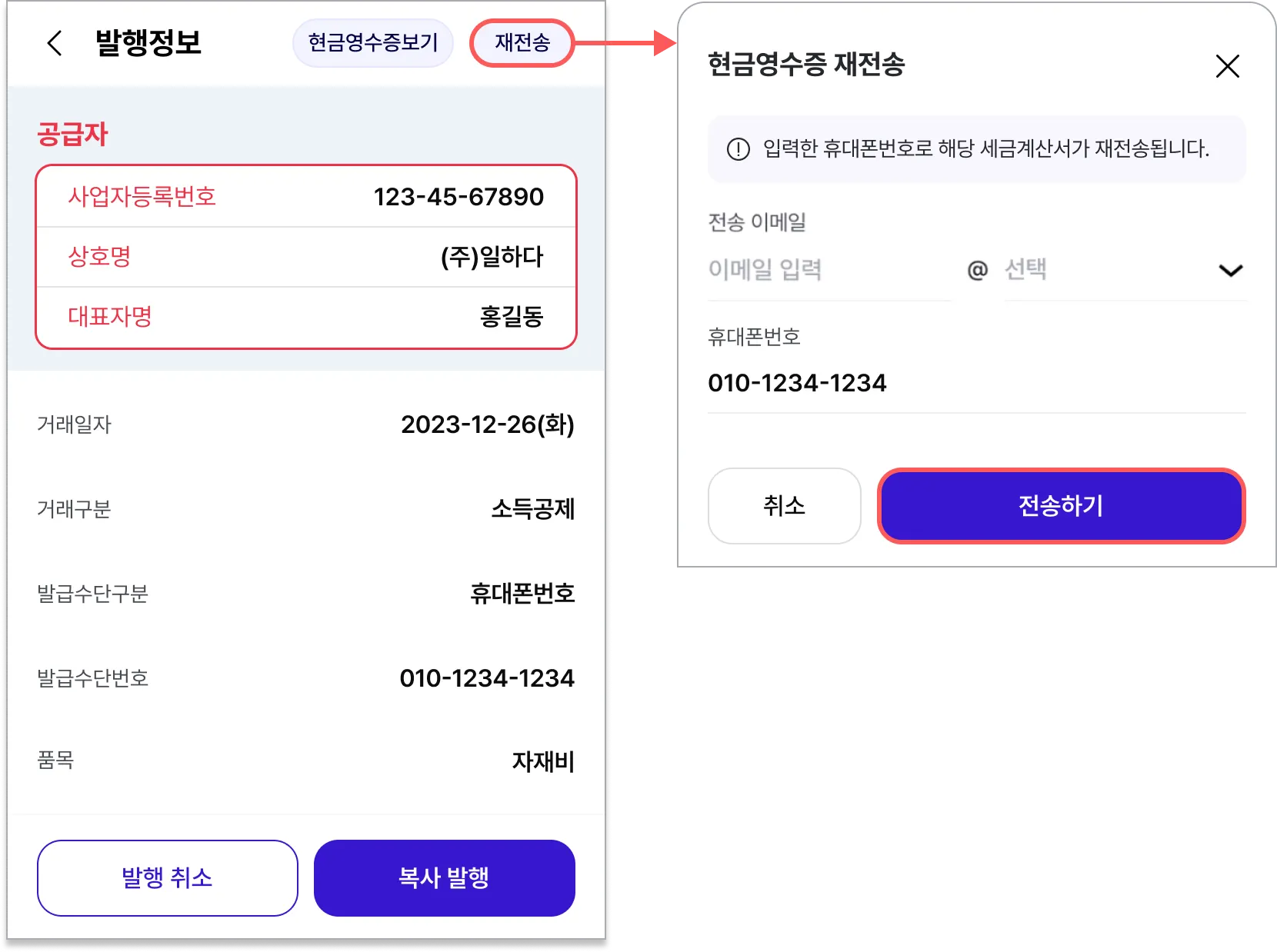This screenshot has width=1277, height=952.
Task: Select the 사업자등록번호 row
Action: tap(305, 197)
